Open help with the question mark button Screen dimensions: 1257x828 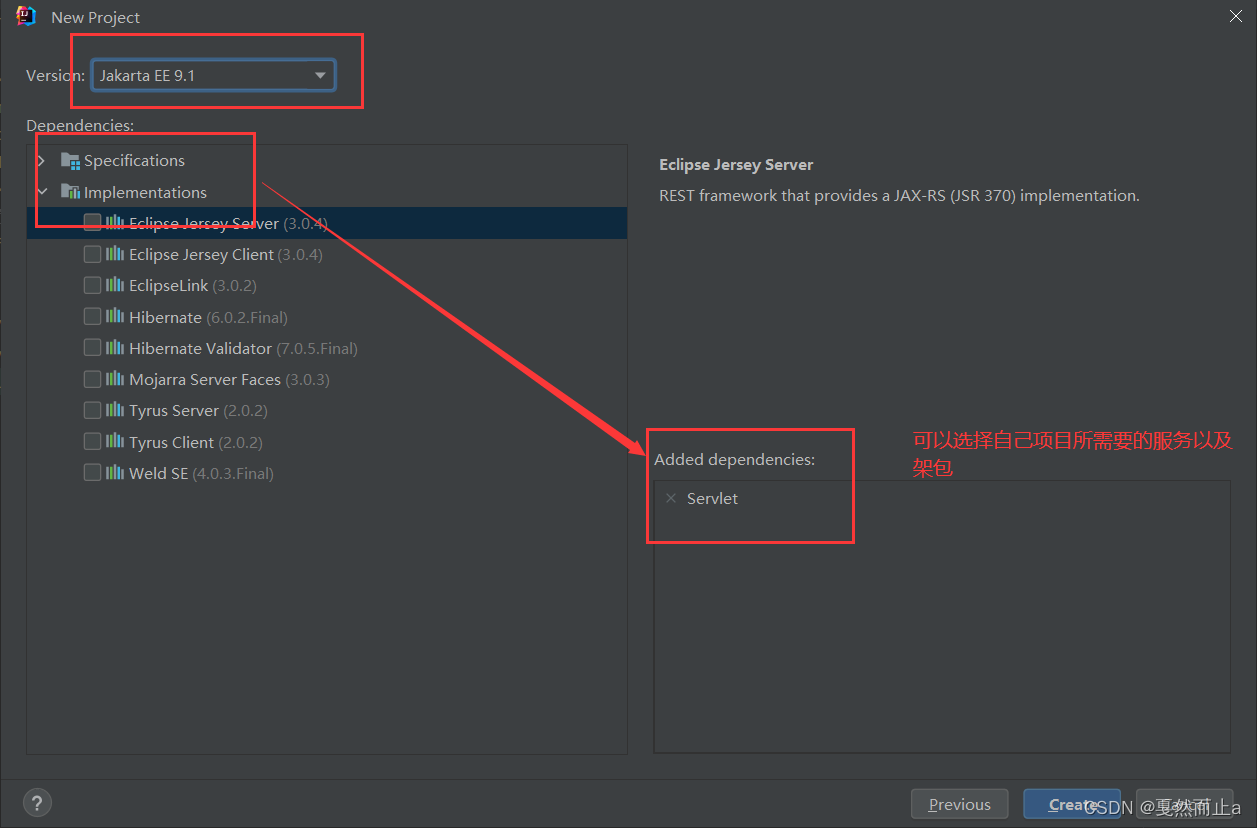37,802
